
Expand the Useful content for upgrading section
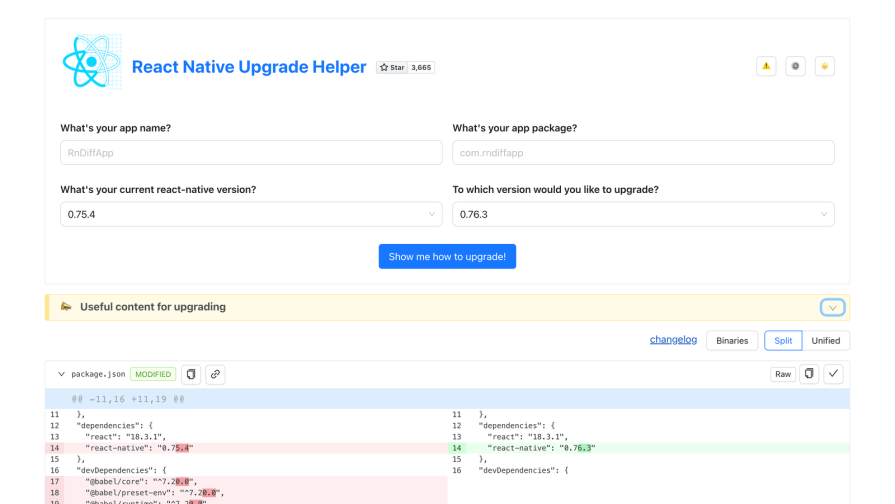click(x=832, y=307)
